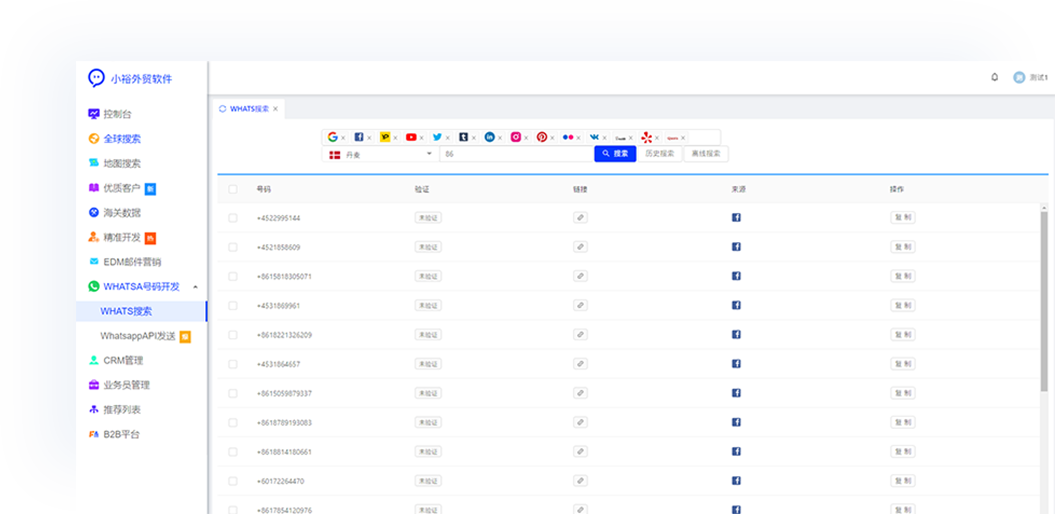The height and width of the screenshot is (514, 1055).
Task: Check the row for +8615818305071
Action: 233,277
